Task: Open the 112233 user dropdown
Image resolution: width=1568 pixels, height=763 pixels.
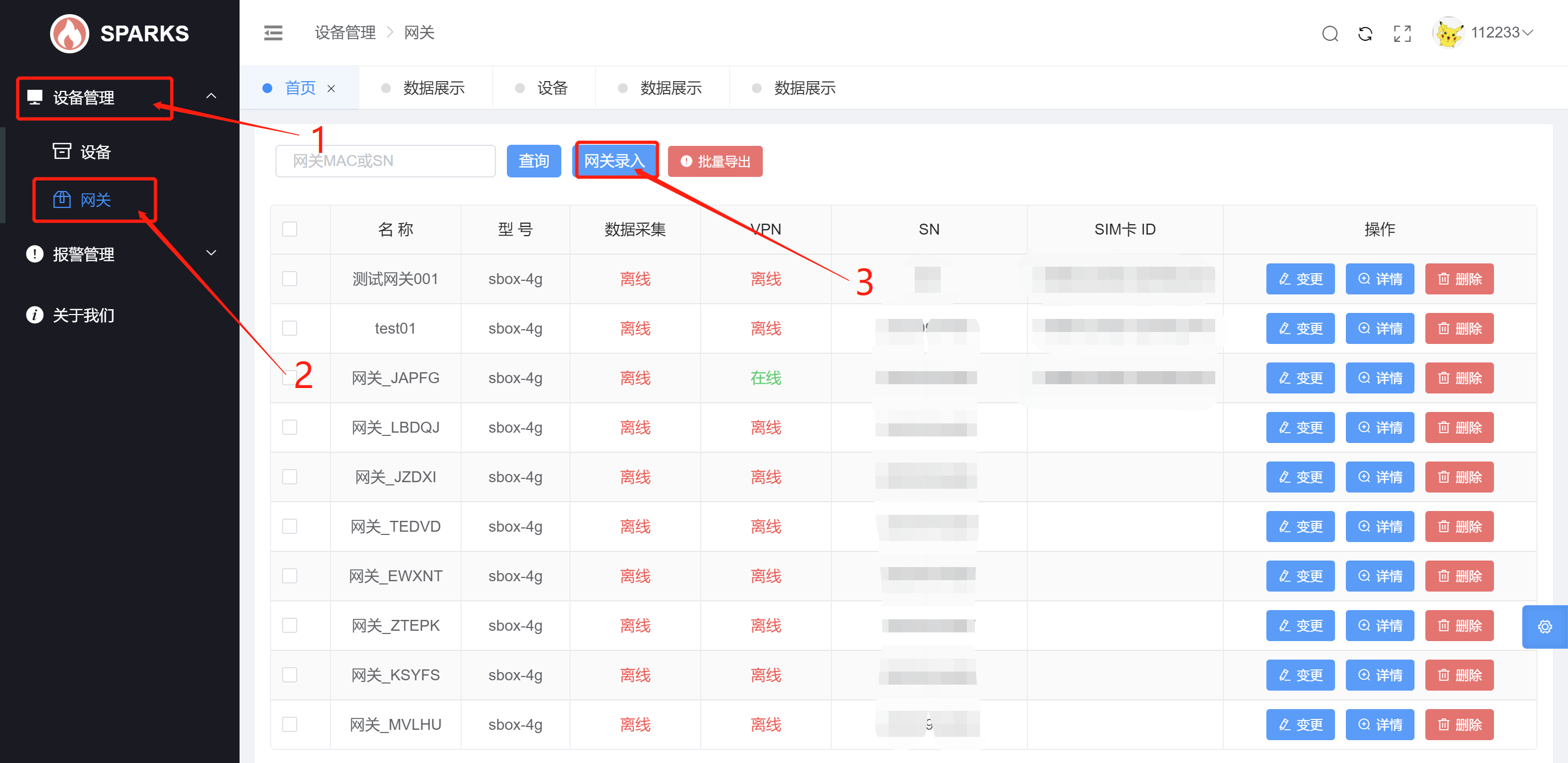Action: [x=1501, y=33]
